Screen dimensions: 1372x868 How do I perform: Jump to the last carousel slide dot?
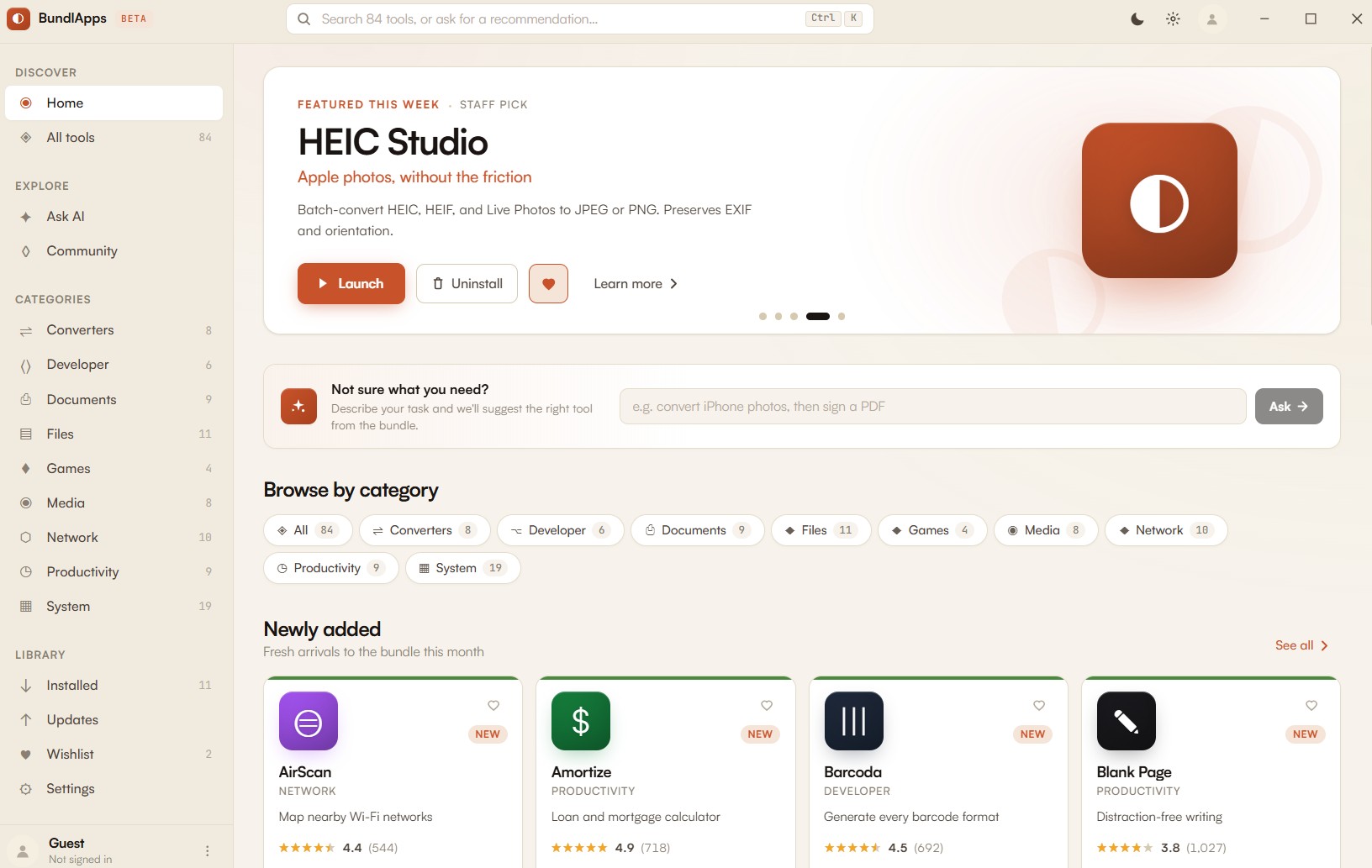click(x=842, y=317)
